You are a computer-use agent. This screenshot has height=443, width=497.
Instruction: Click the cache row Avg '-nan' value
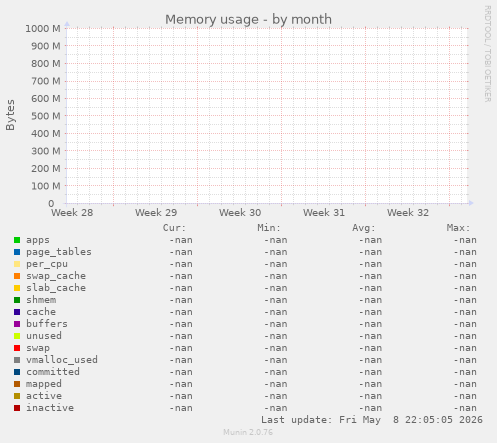[x=370, y=312]
